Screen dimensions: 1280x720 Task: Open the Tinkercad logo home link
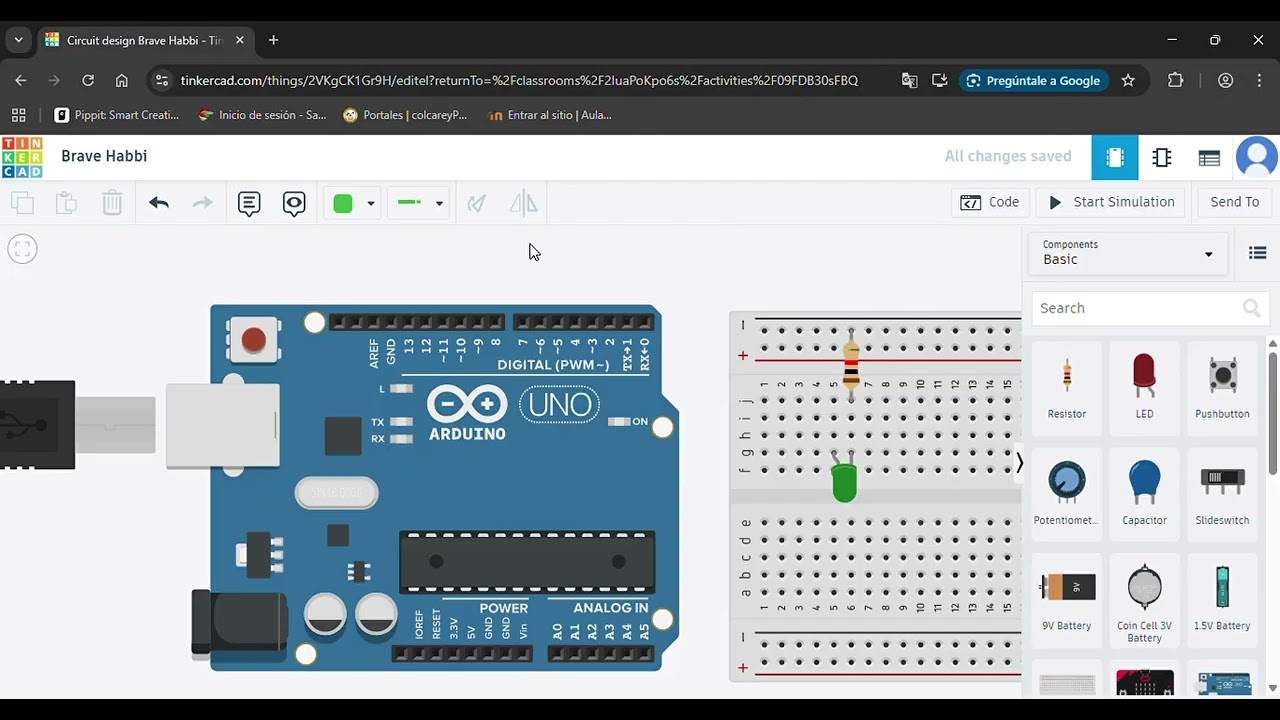point(22,157)
